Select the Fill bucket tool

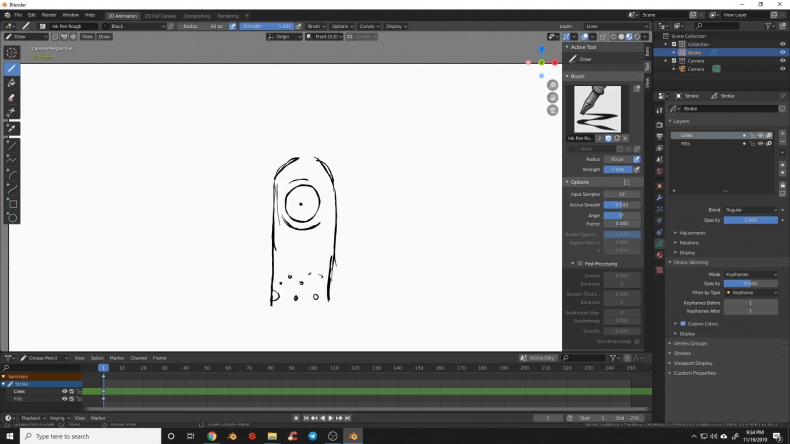click(x=12, y=83)
